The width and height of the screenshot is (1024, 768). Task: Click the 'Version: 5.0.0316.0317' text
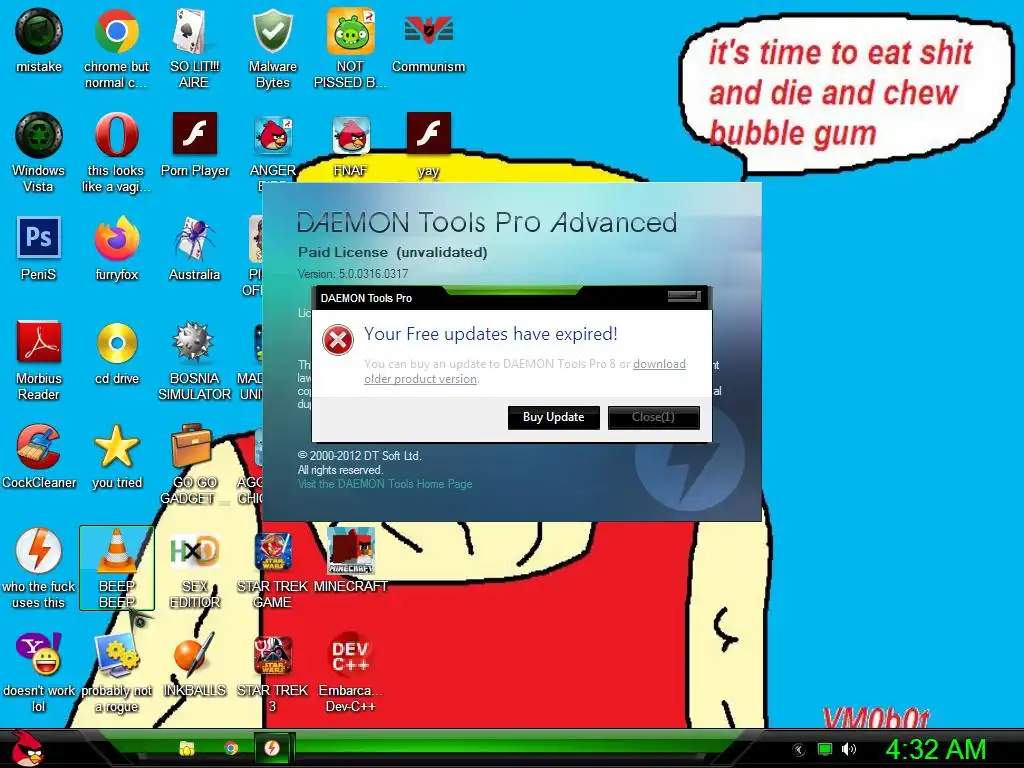(x=353, y=274)
